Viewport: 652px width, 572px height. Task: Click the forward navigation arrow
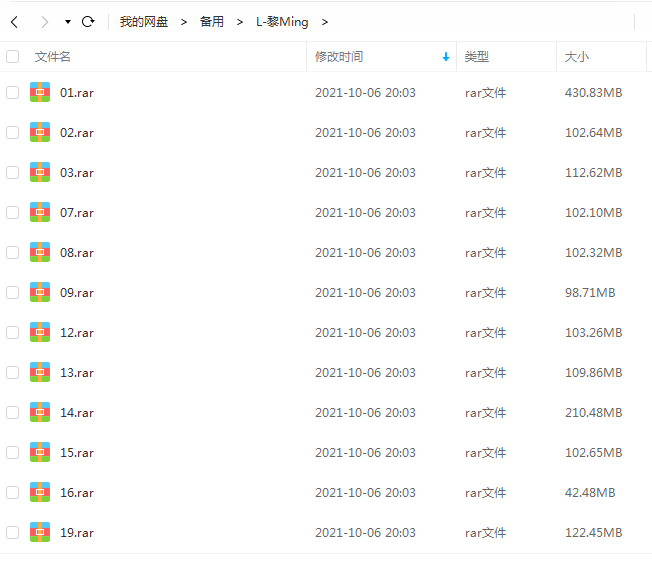[x=44, y=21]
